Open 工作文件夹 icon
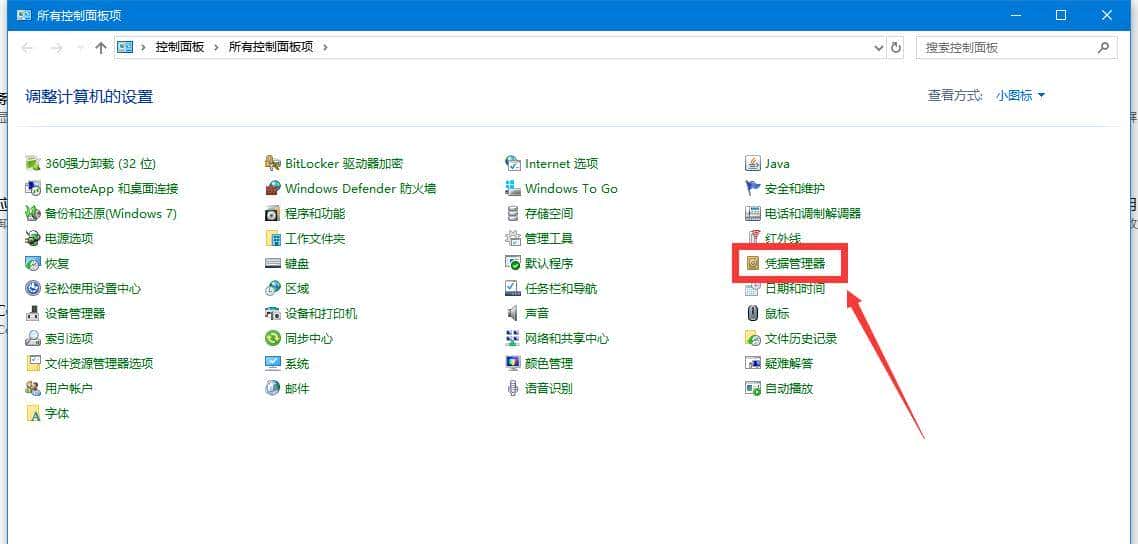 [273, 238]
